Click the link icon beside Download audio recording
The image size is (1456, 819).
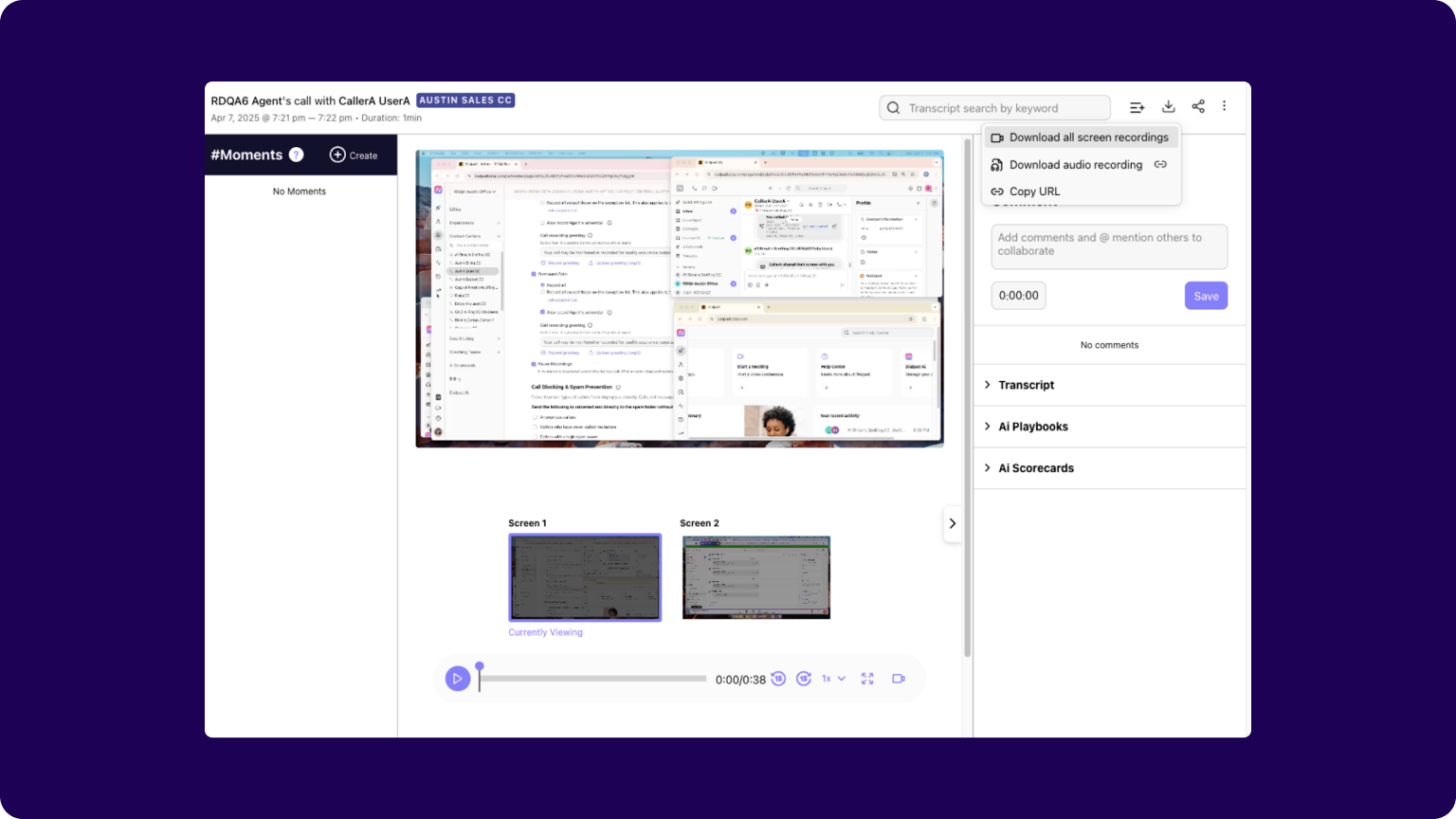(x=1160, y=164)
